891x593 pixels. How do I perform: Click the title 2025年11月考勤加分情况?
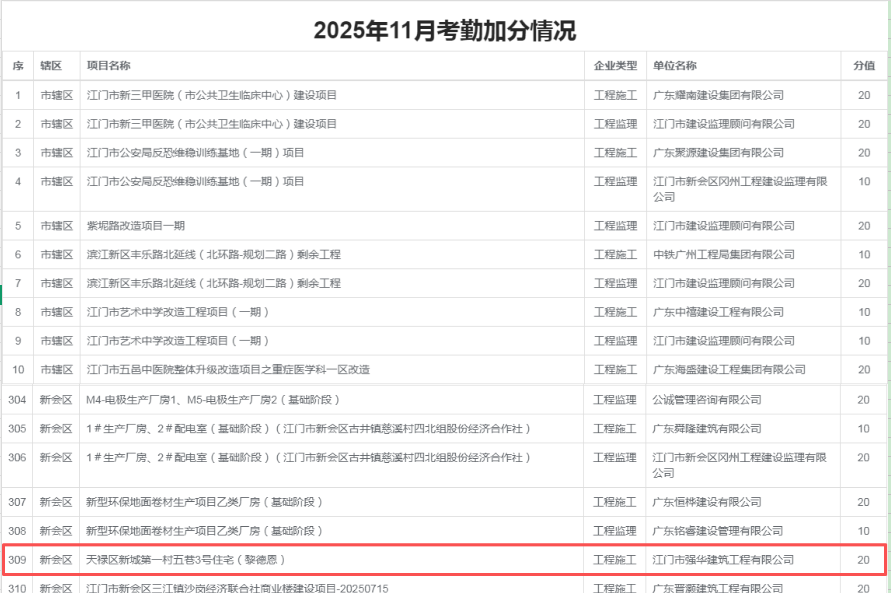445,30
